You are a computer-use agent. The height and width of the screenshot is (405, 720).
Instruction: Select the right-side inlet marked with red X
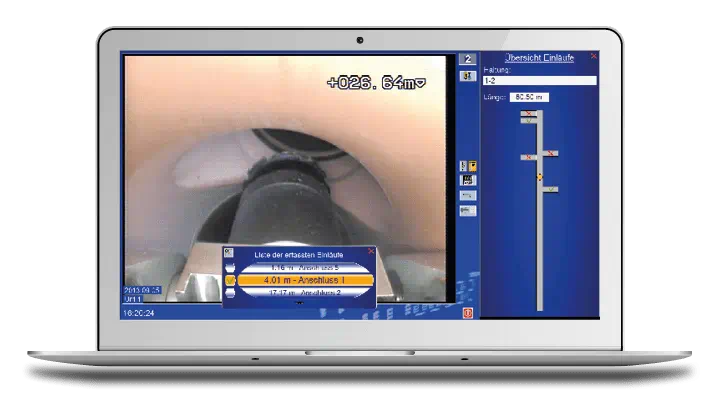coord(550,153)
